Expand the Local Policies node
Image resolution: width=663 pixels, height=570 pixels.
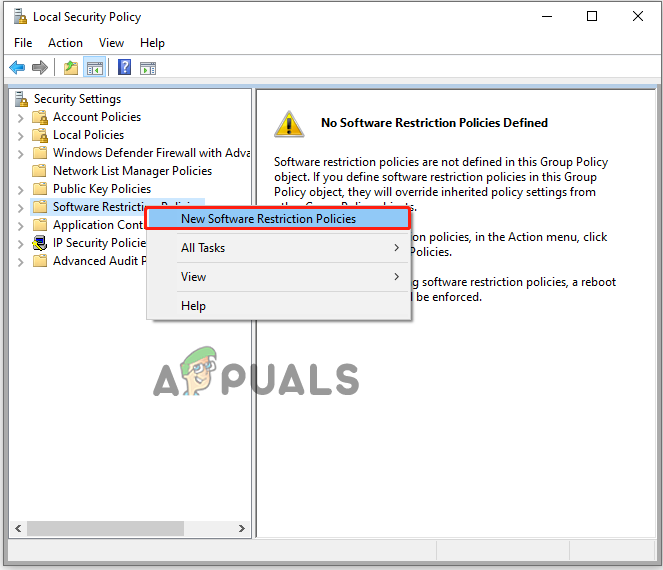pos(20,136)
